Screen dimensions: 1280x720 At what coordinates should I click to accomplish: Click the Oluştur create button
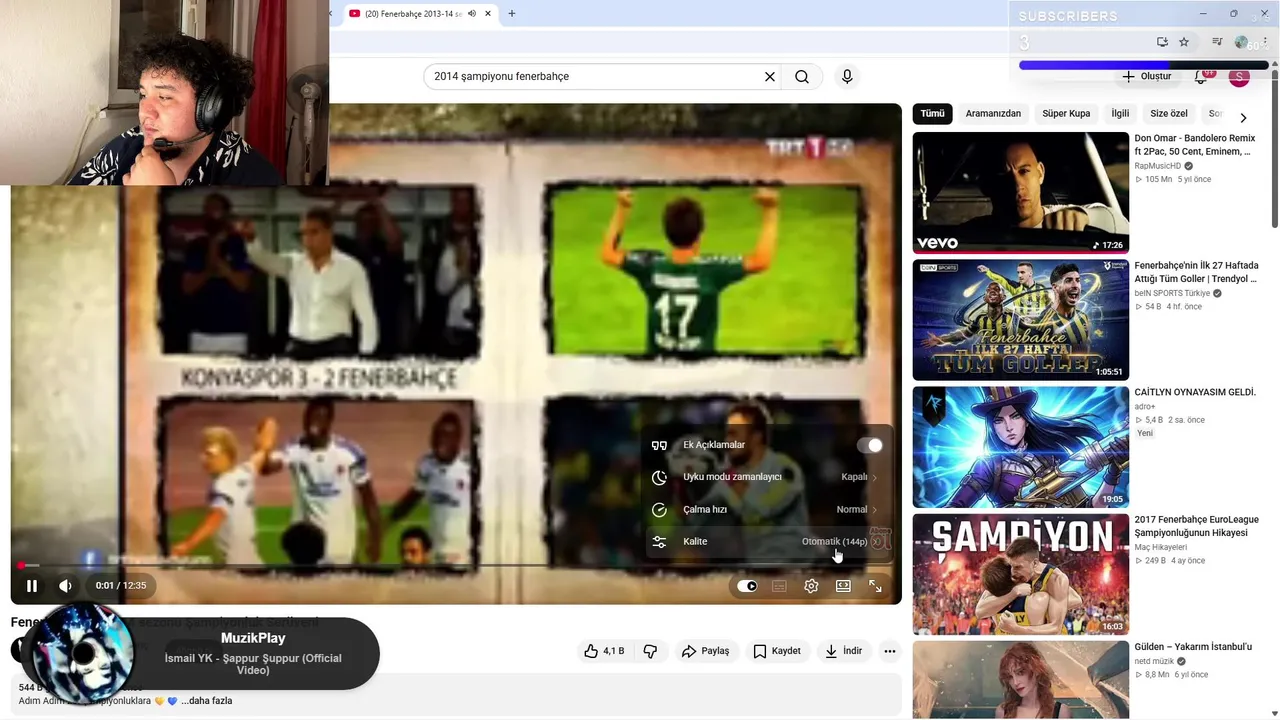tap(1145, 76)
